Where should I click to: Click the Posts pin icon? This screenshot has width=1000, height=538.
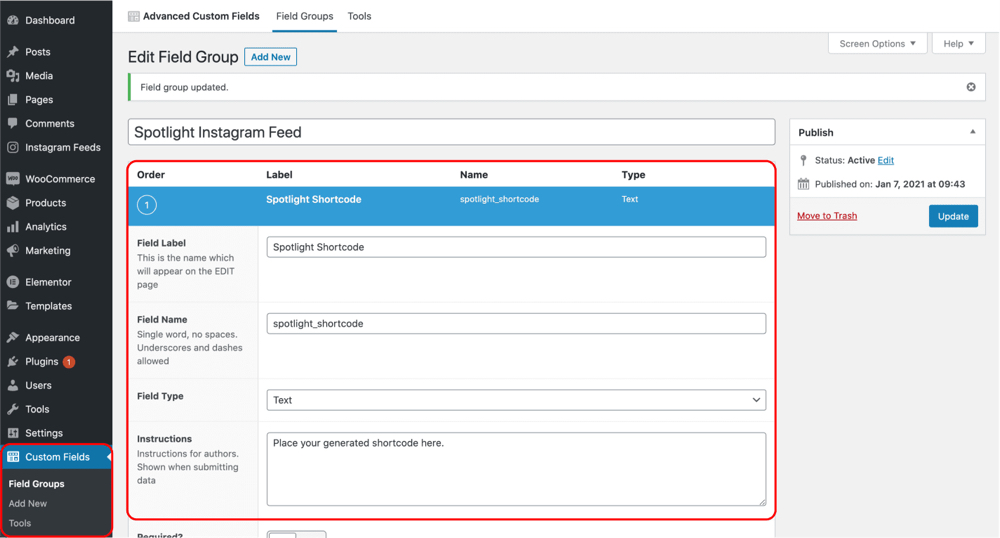point(13,52)
